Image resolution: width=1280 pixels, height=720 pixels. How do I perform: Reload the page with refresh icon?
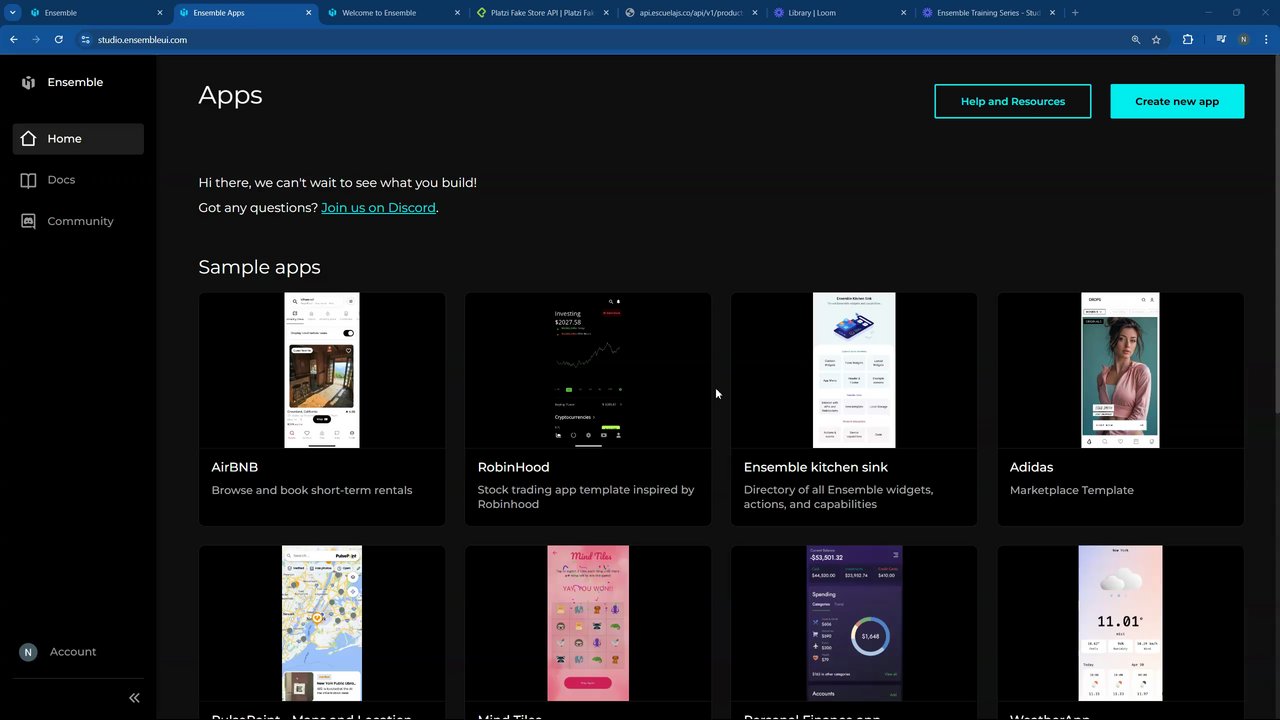click(59, 40)
